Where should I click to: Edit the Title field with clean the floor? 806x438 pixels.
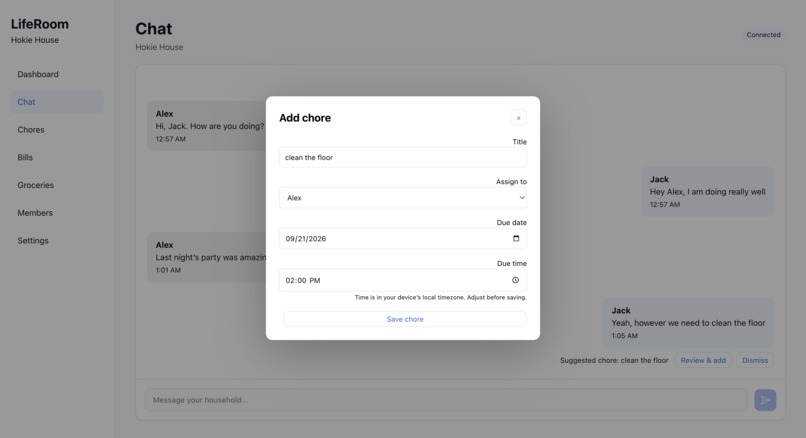(x=402, y=158)
